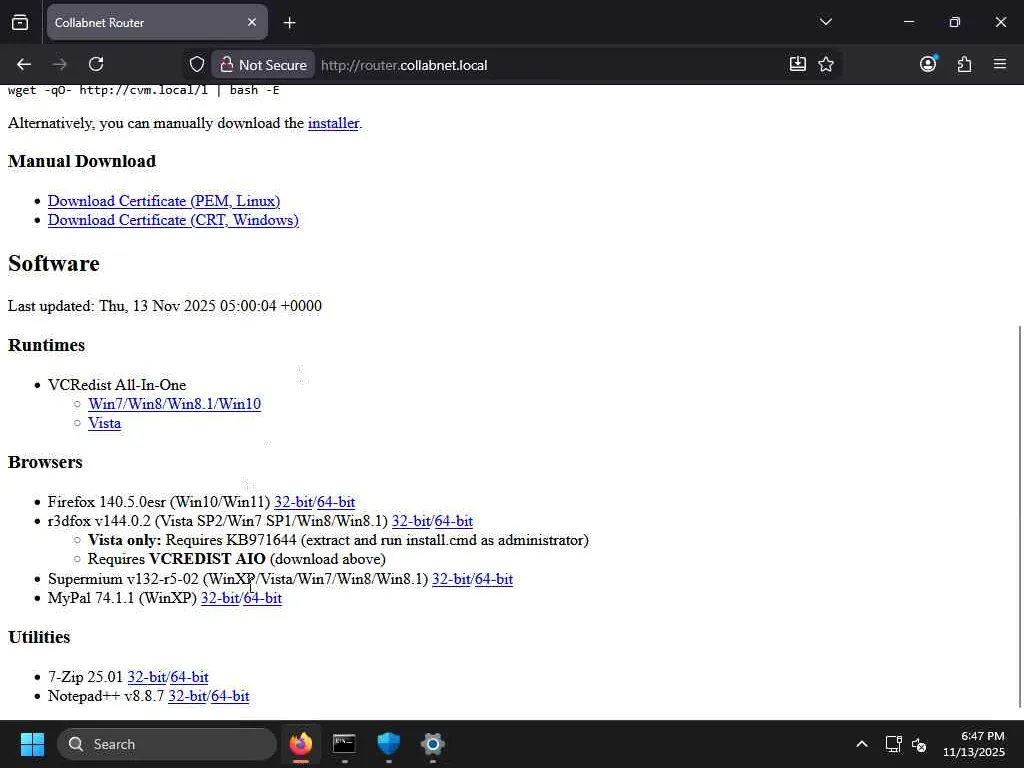Image resolution: width=1024 pixels, height=768 pixels.
Task: Open a new tab with plus button
Action: pos(289,23)
